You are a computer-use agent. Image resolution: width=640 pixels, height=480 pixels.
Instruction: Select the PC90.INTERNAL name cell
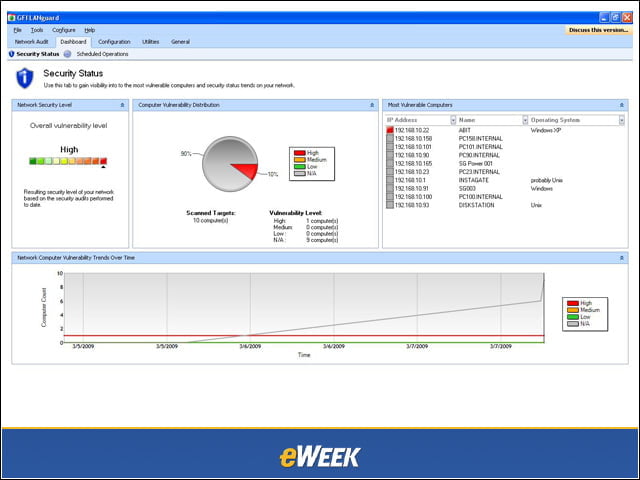click(479, 155)
